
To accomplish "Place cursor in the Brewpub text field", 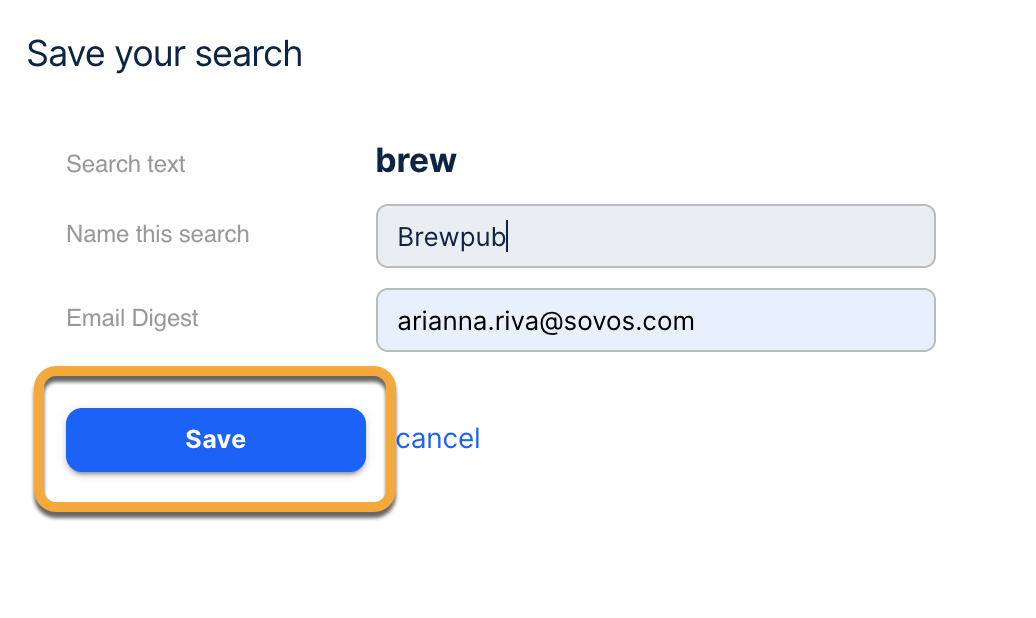I will (x=655, y=237).
